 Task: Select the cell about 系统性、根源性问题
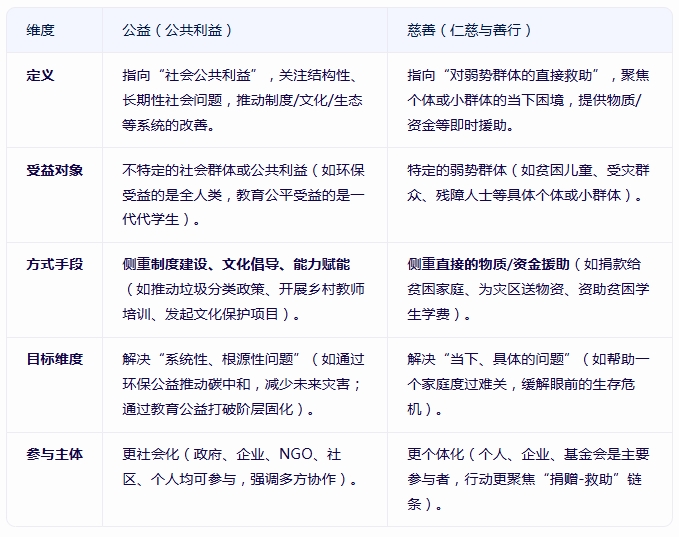tap(243, 384)
